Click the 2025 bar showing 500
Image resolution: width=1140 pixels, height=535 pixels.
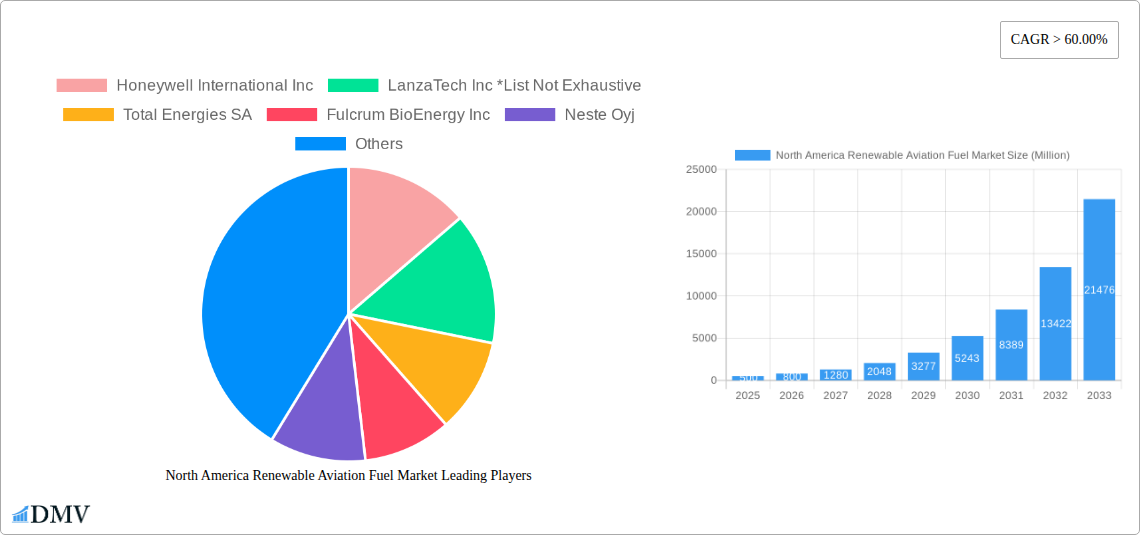pos(748,378)
